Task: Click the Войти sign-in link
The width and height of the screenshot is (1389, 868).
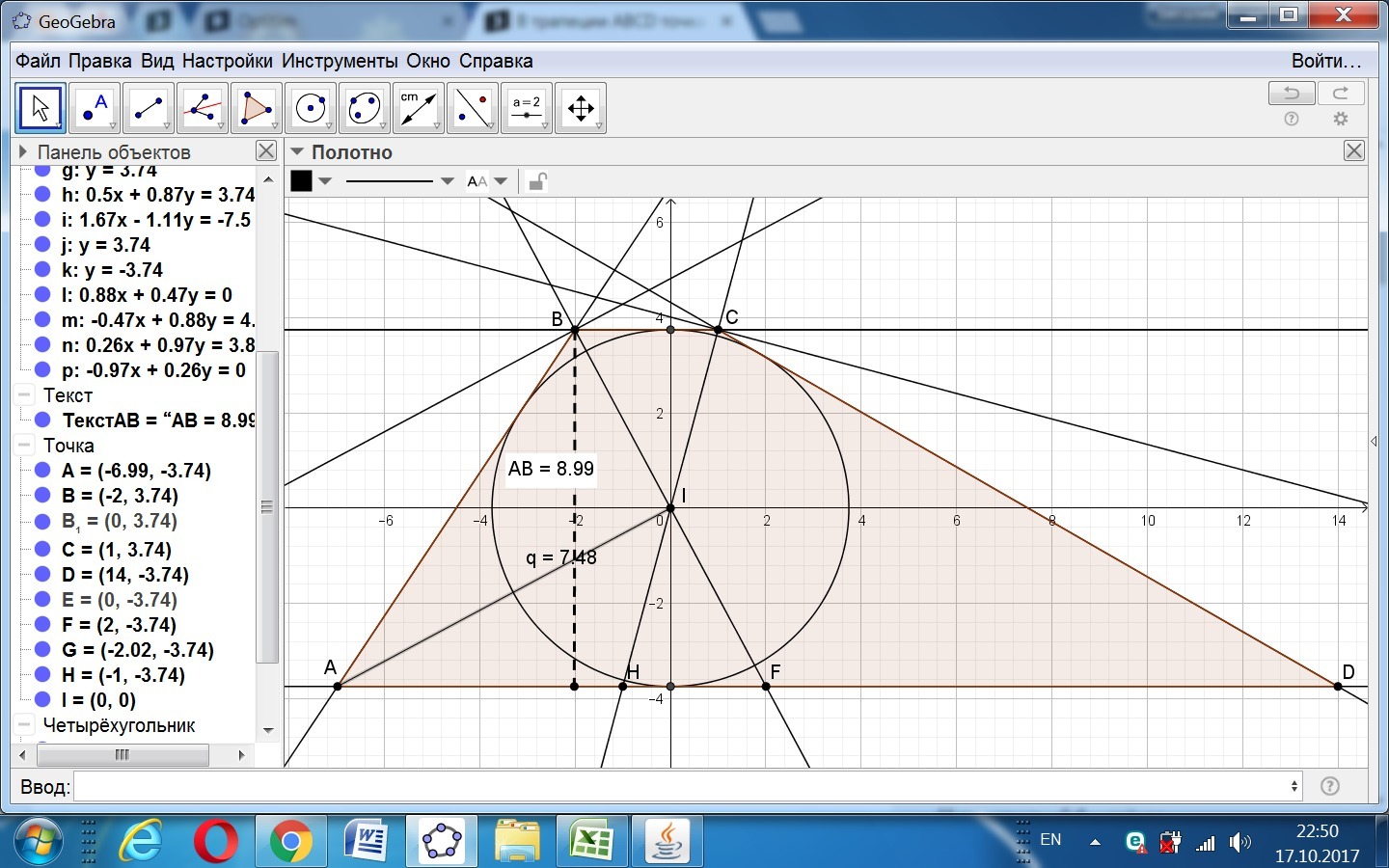Action: [x=1326, y=61]
